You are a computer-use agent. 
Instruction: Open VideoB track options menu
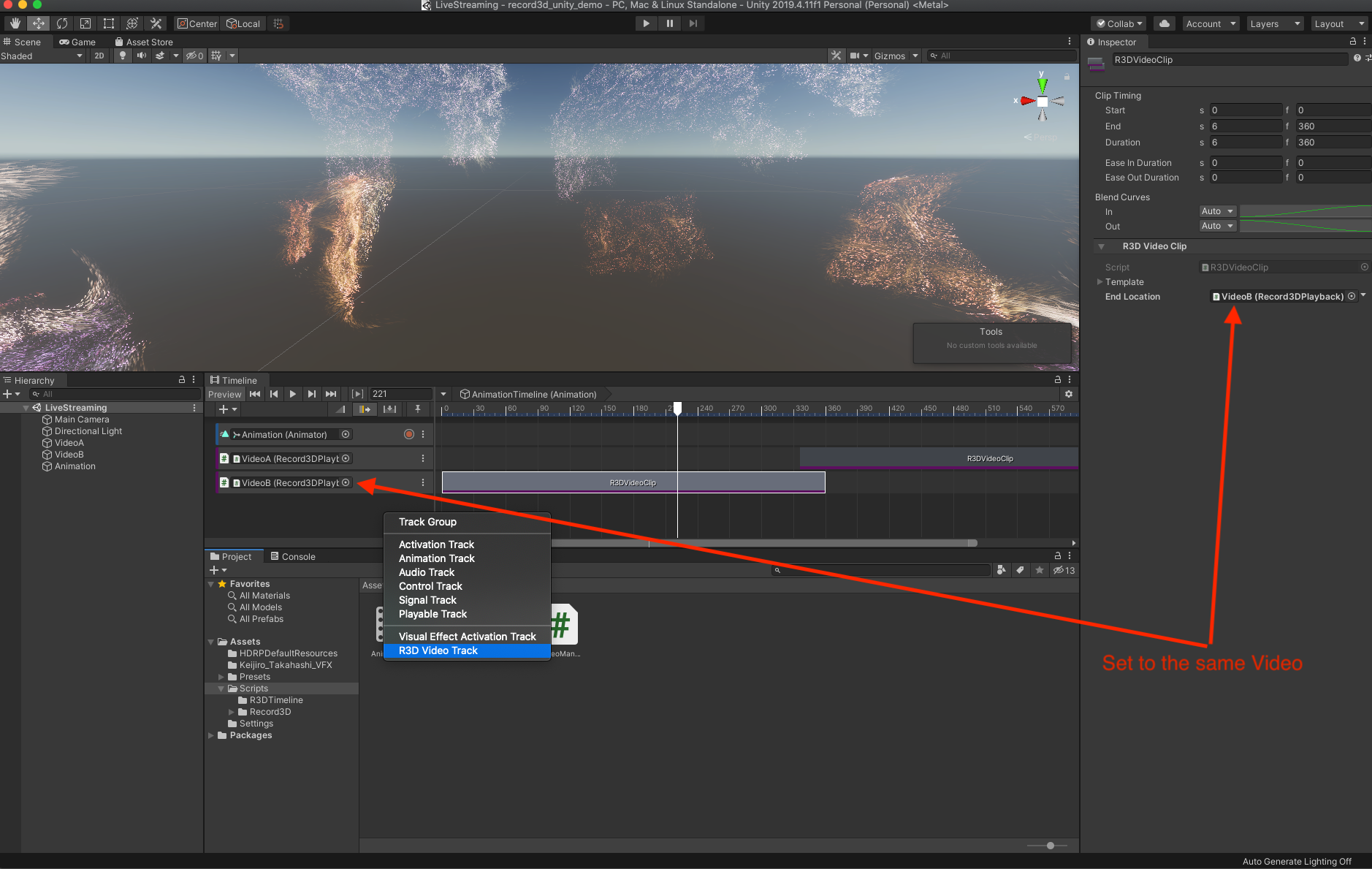point(423,482)
